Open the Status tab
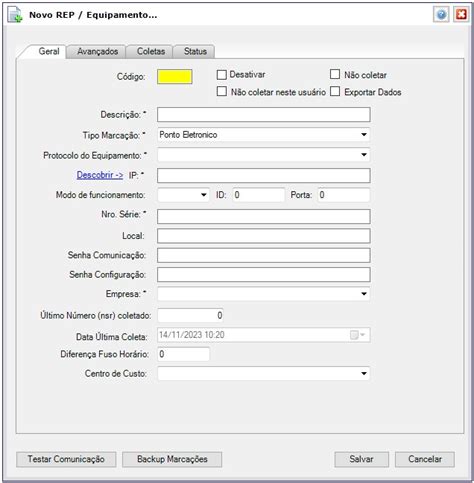 pos(195,52)
